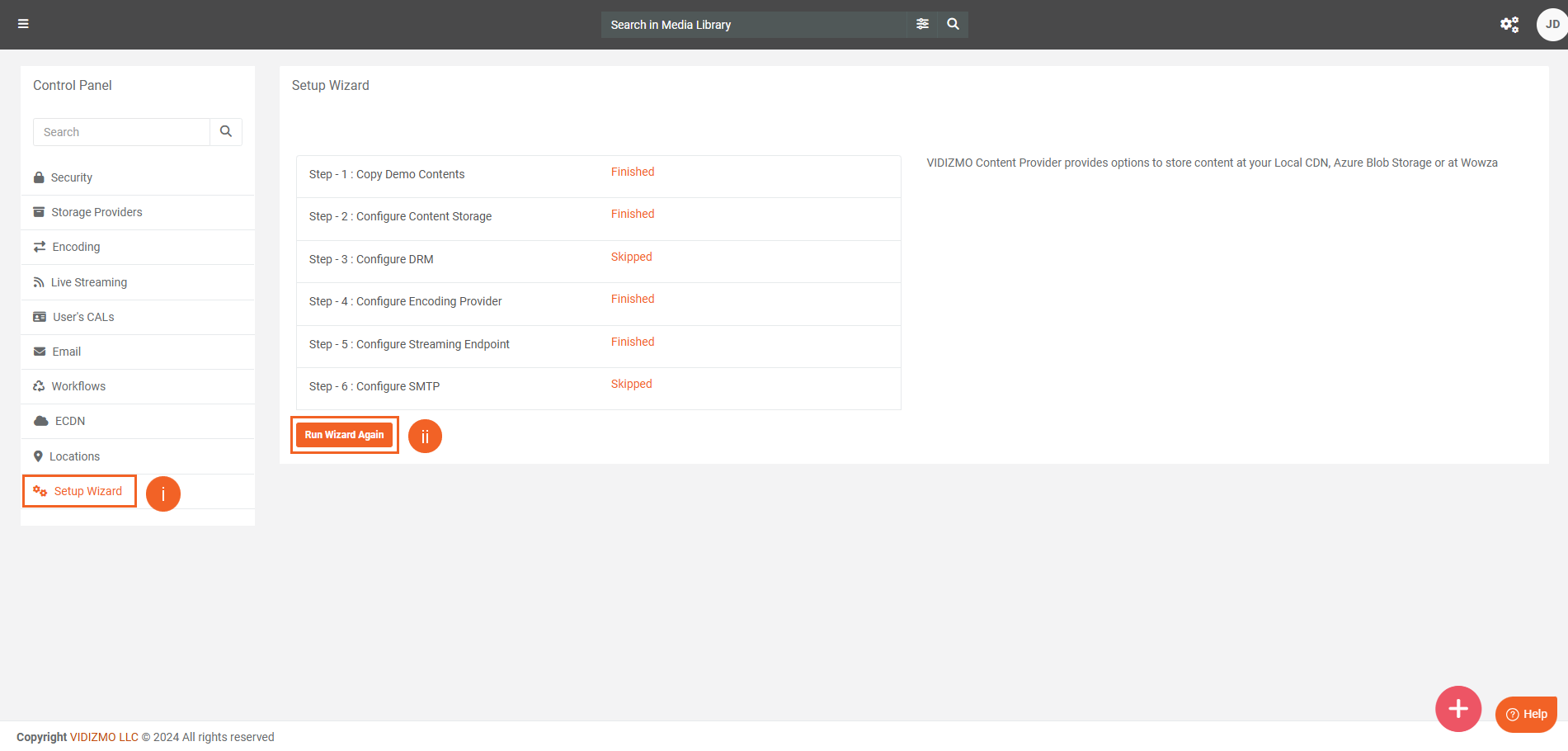Click the control panel search icon
This screenshot has width=1568, height=751.
[x=226, y=132]
